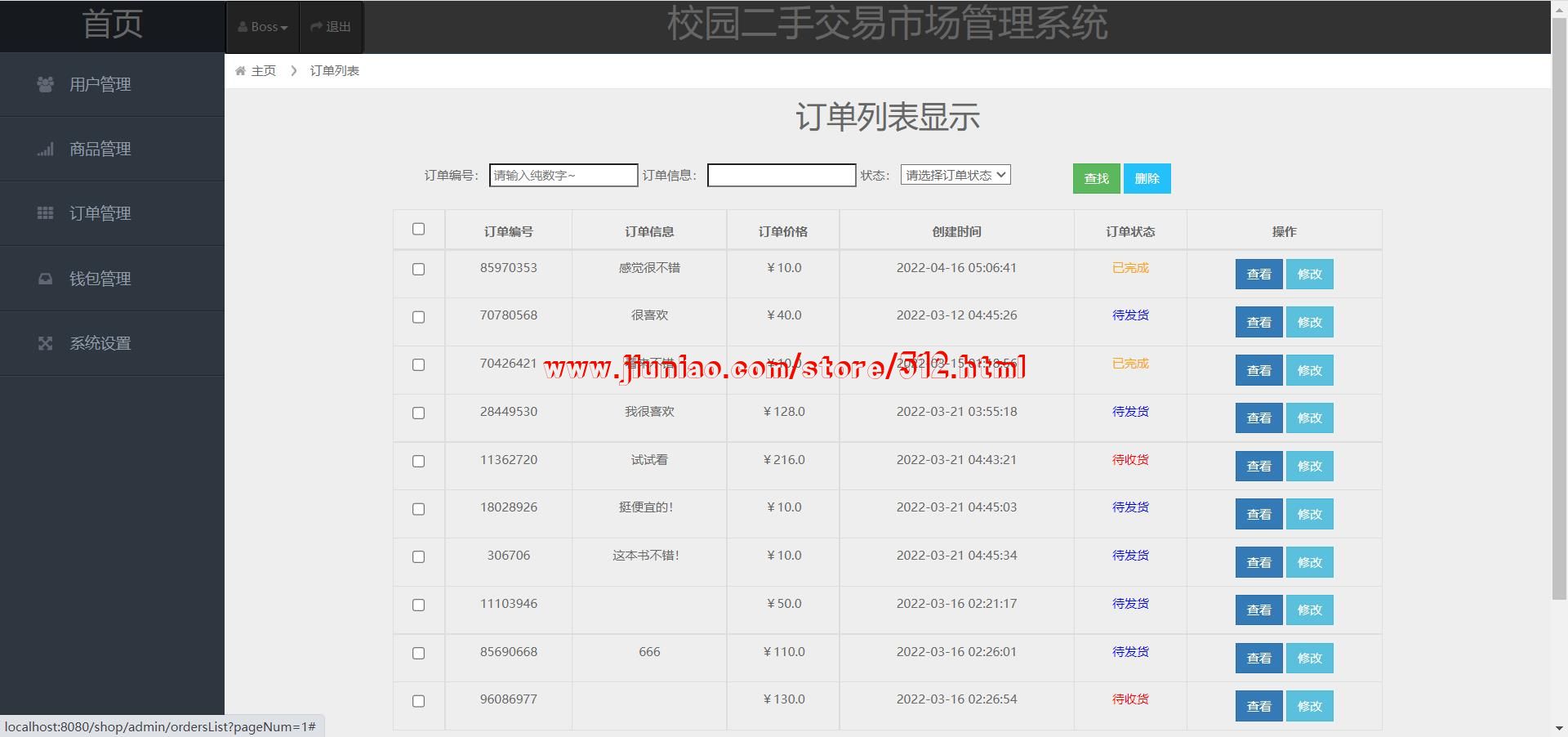Screen dimensions: 1568x737
Task: Click 查看 for order 70780568
Action: (1258, 322)
